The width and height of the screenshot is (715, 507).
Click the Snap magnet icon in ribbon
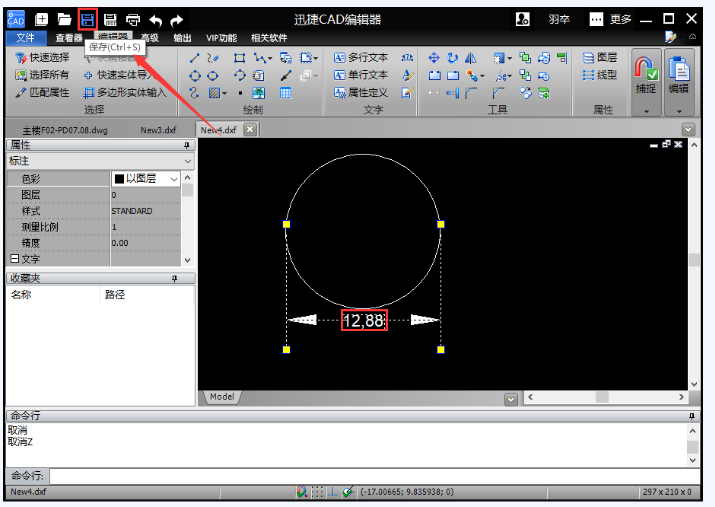point(646,72)
